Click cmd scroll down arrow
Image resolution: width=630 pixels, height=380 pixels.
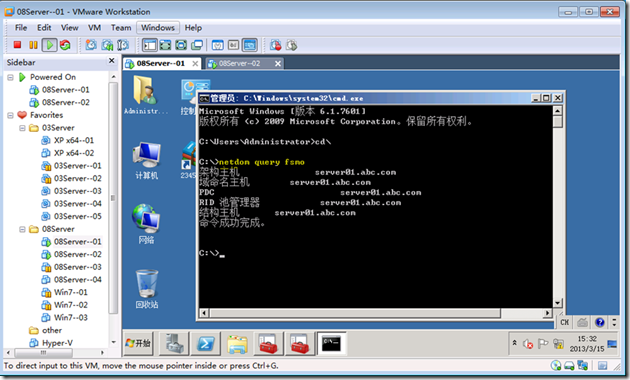tap(558, 303)
